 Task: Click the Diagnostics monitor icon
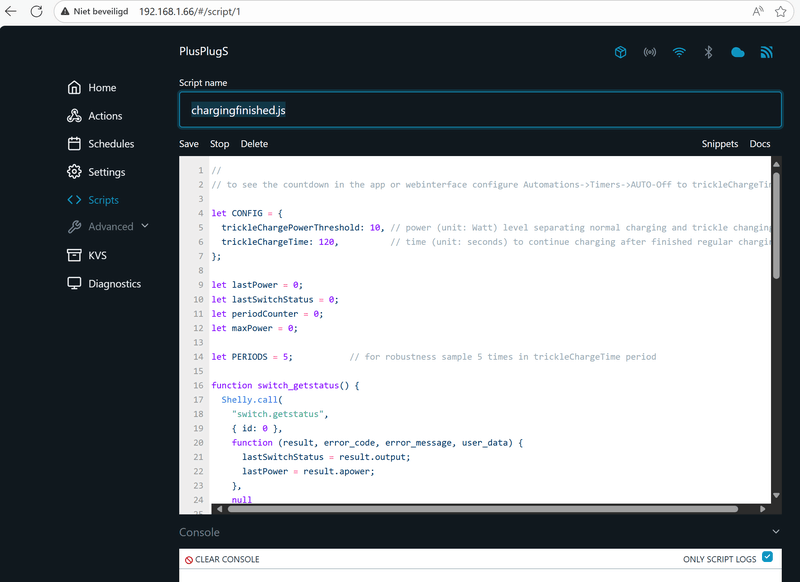click(74, 284)
